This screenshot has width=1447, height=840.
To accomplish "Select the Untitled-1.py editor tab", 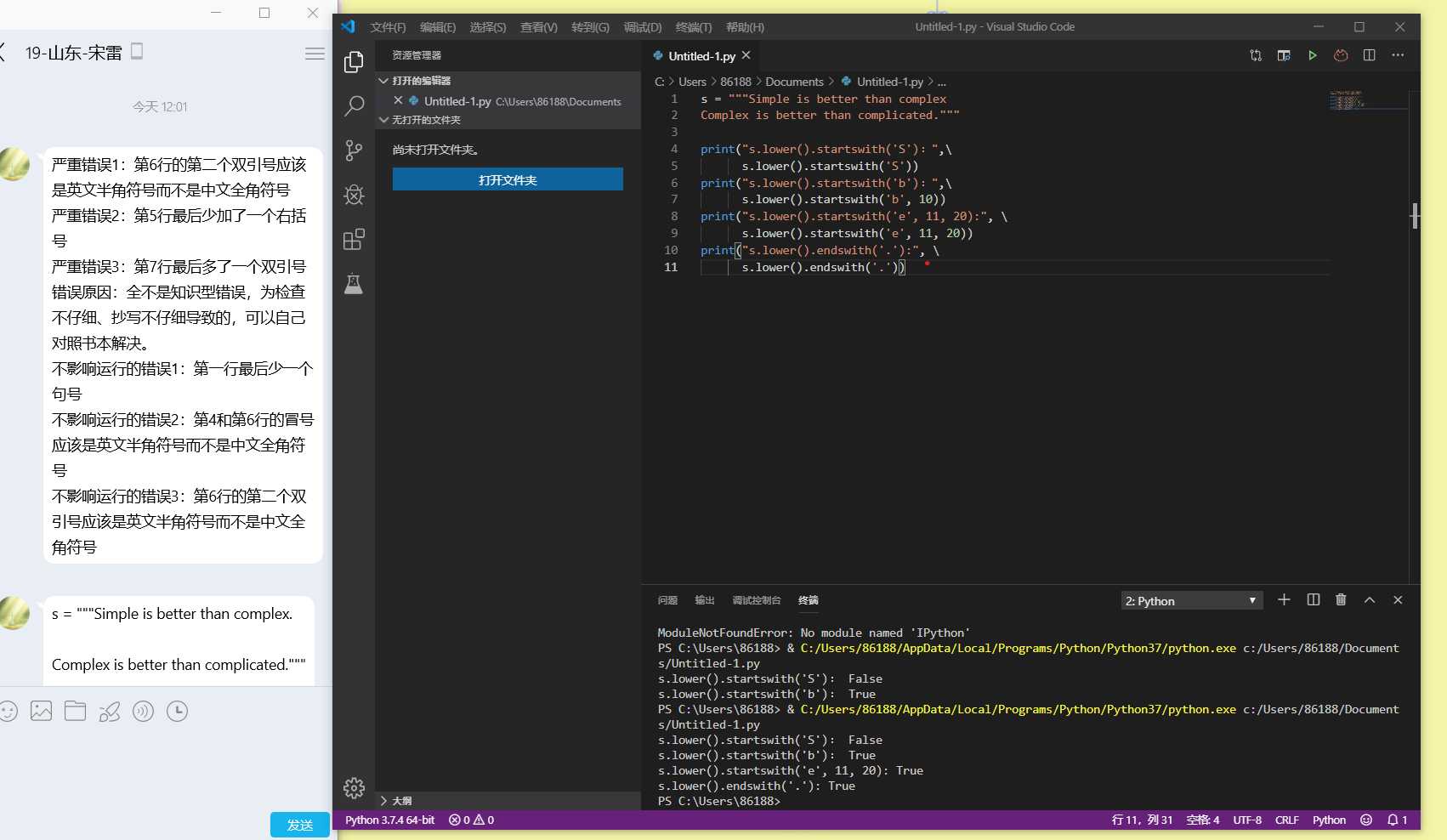I will [701, 56].
